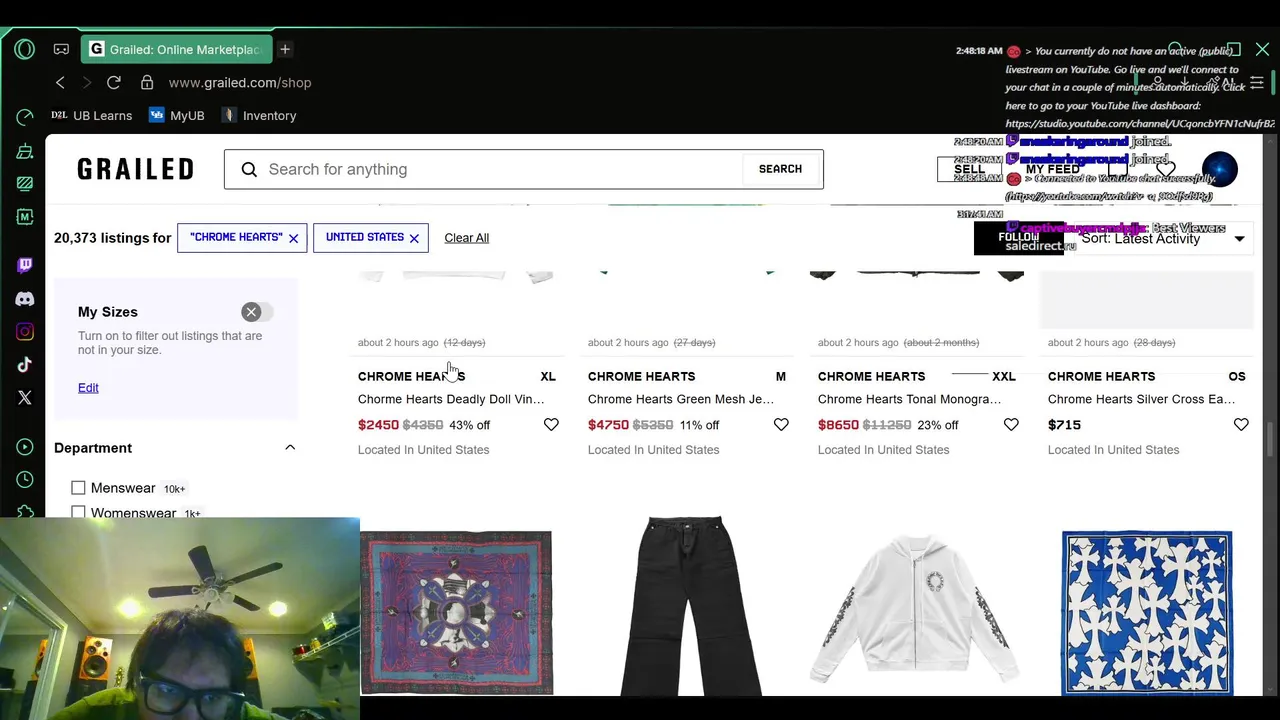Open Discord from the browser sidebar

[x=25, y=299]
